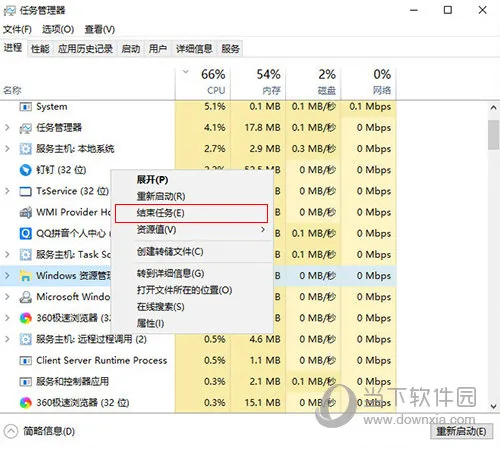Click the 重新启动(E) button at bottom
Screen dimensions: 500x449
point(461,431)
